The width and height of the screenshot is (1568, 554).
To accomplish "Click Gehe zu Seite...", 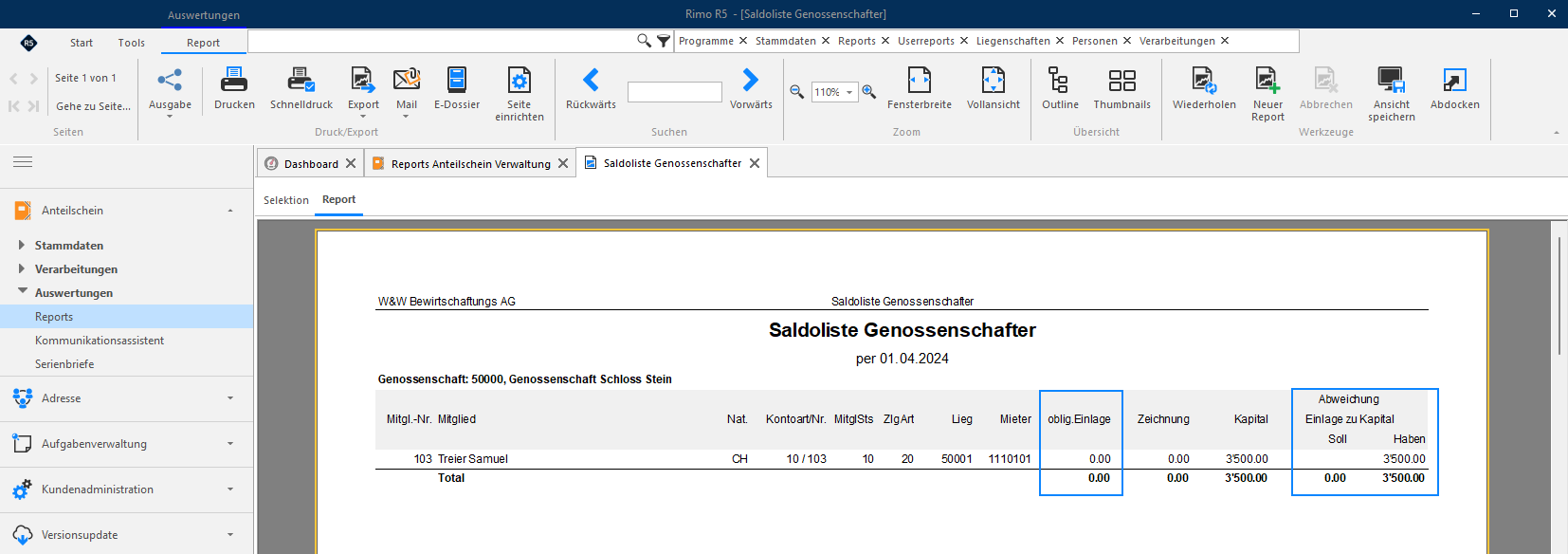I will pos(93,106).
